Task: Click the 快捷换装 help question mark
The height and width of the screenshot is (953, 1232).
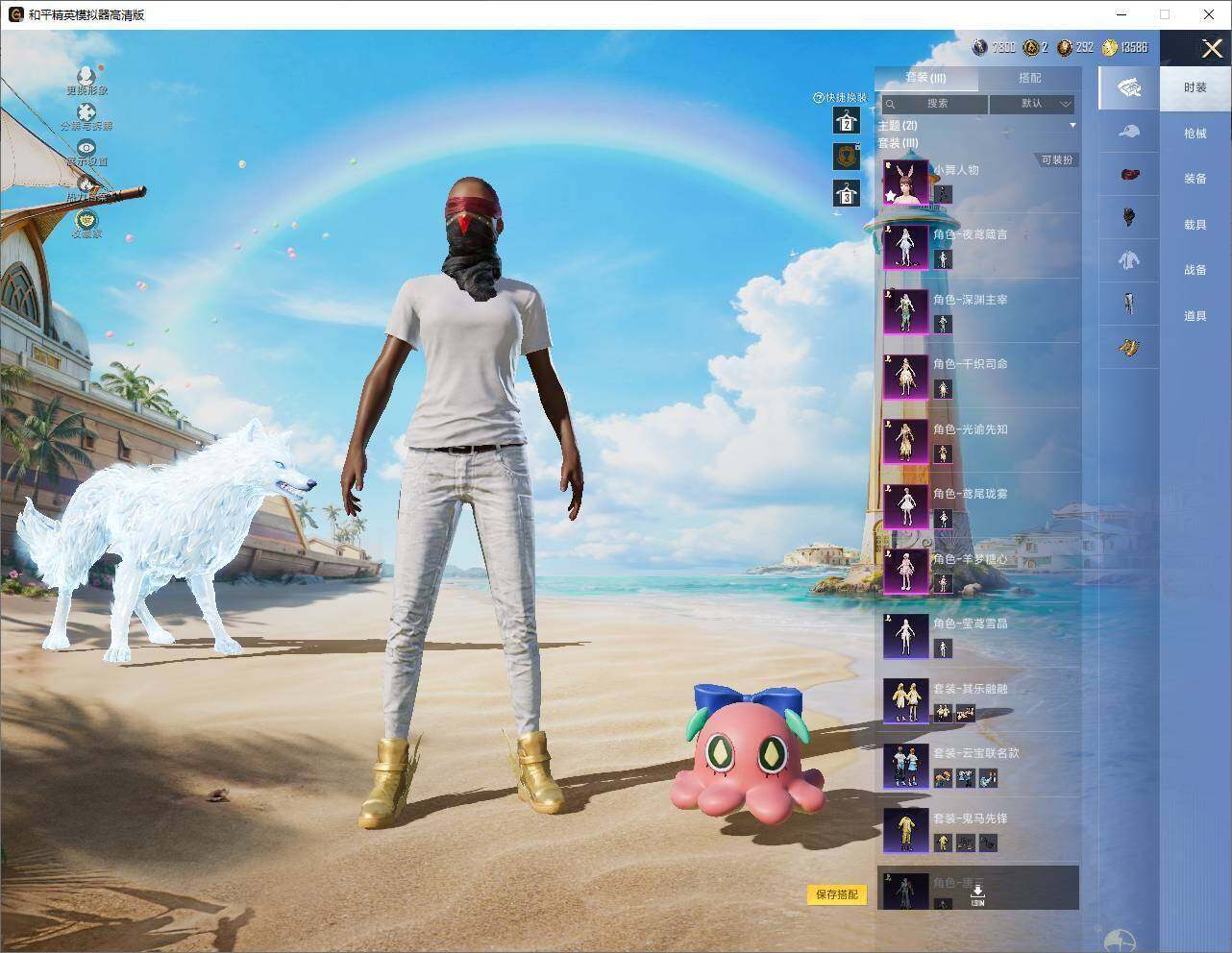Action: [x=819, y=98]
